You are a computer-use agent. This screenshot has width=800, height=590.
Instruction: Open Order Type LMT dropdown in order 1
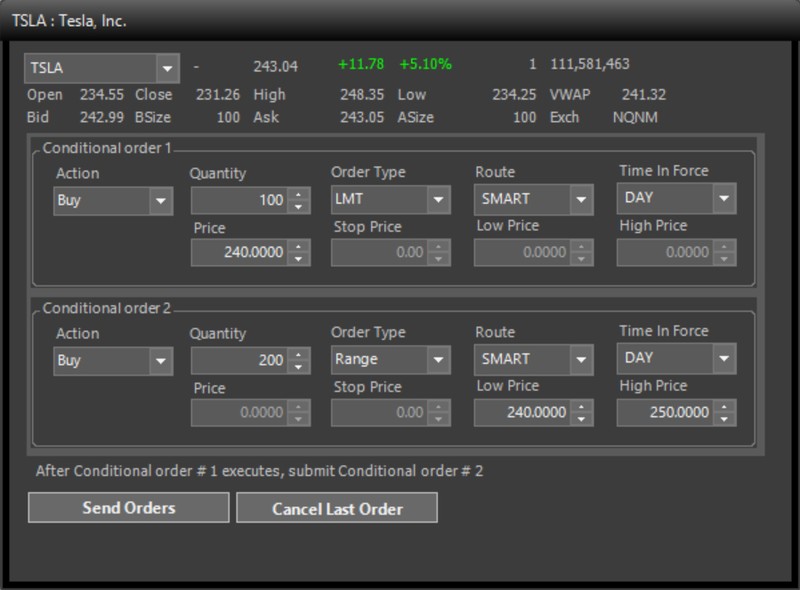pos(438,199)
